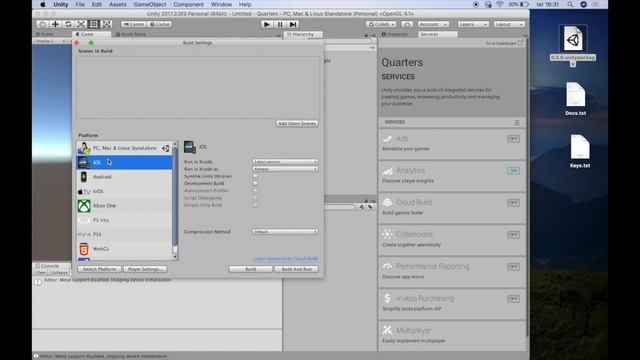The width and height of the screenshot is (640, 360).
Task: Toggle the Global handle rotation button
Action: [160, 24]
